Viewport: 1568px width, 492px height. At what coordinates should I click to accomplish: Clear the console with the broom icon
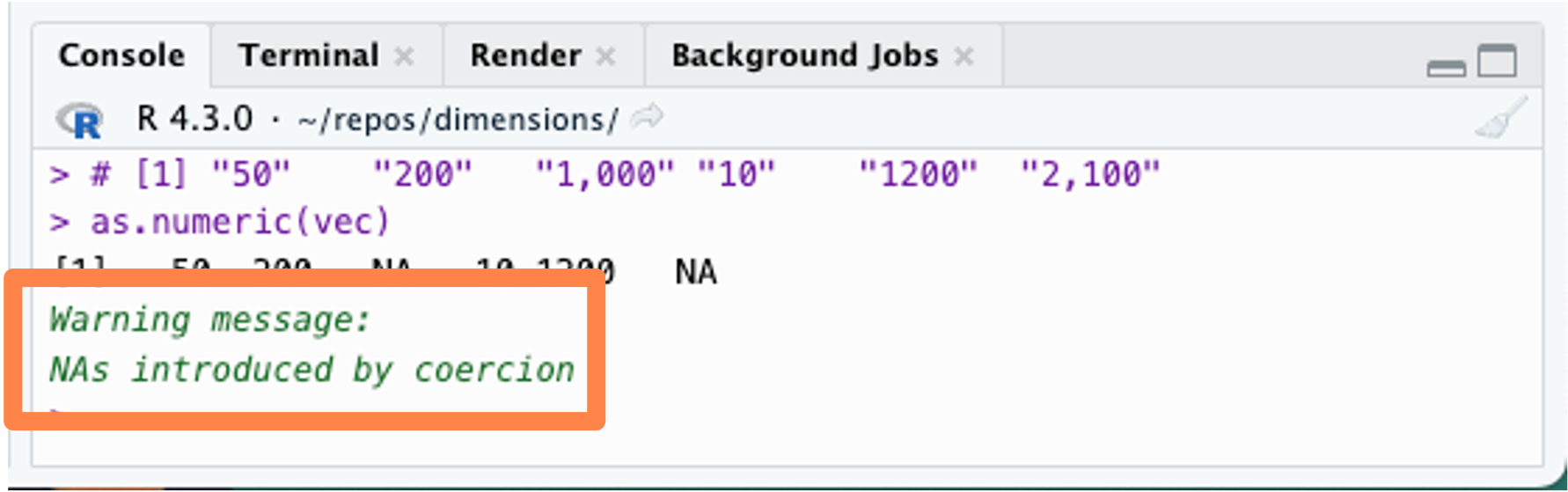[1501, 119]
